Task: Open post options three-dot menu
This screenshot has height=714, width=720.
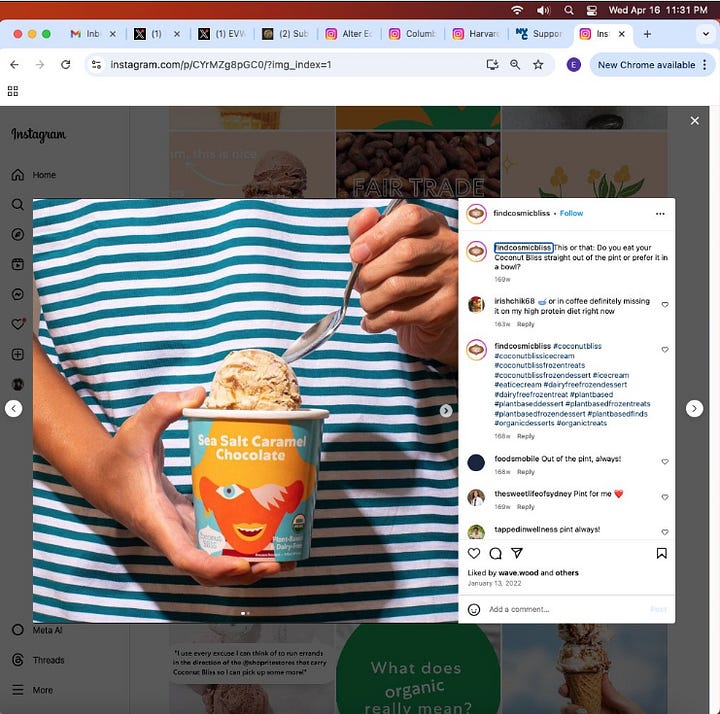Action: [660, 214]
